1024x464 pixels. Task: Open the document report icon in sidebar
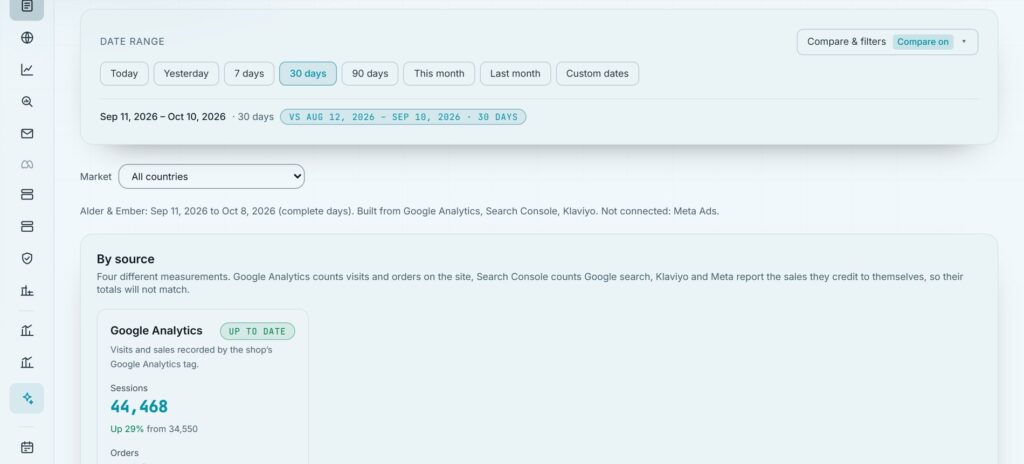coord(27,7)
